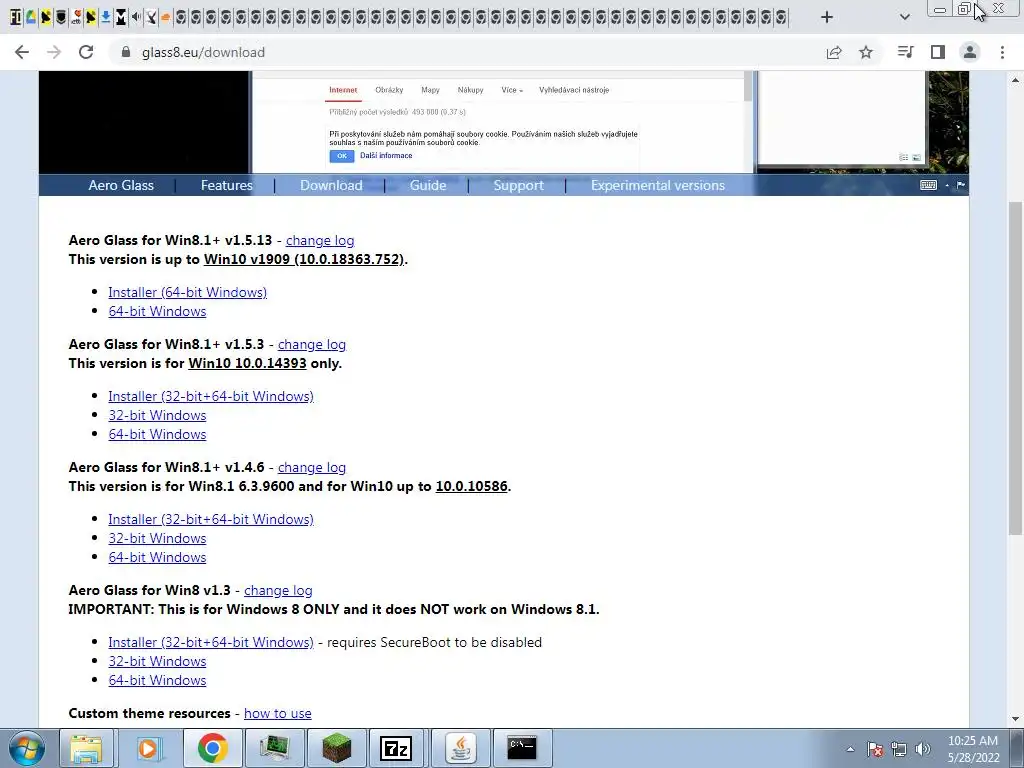The width and height of the screenshot is (1024, 768).
Task: Go back to the previous page
Action: [x=22, y=52]
